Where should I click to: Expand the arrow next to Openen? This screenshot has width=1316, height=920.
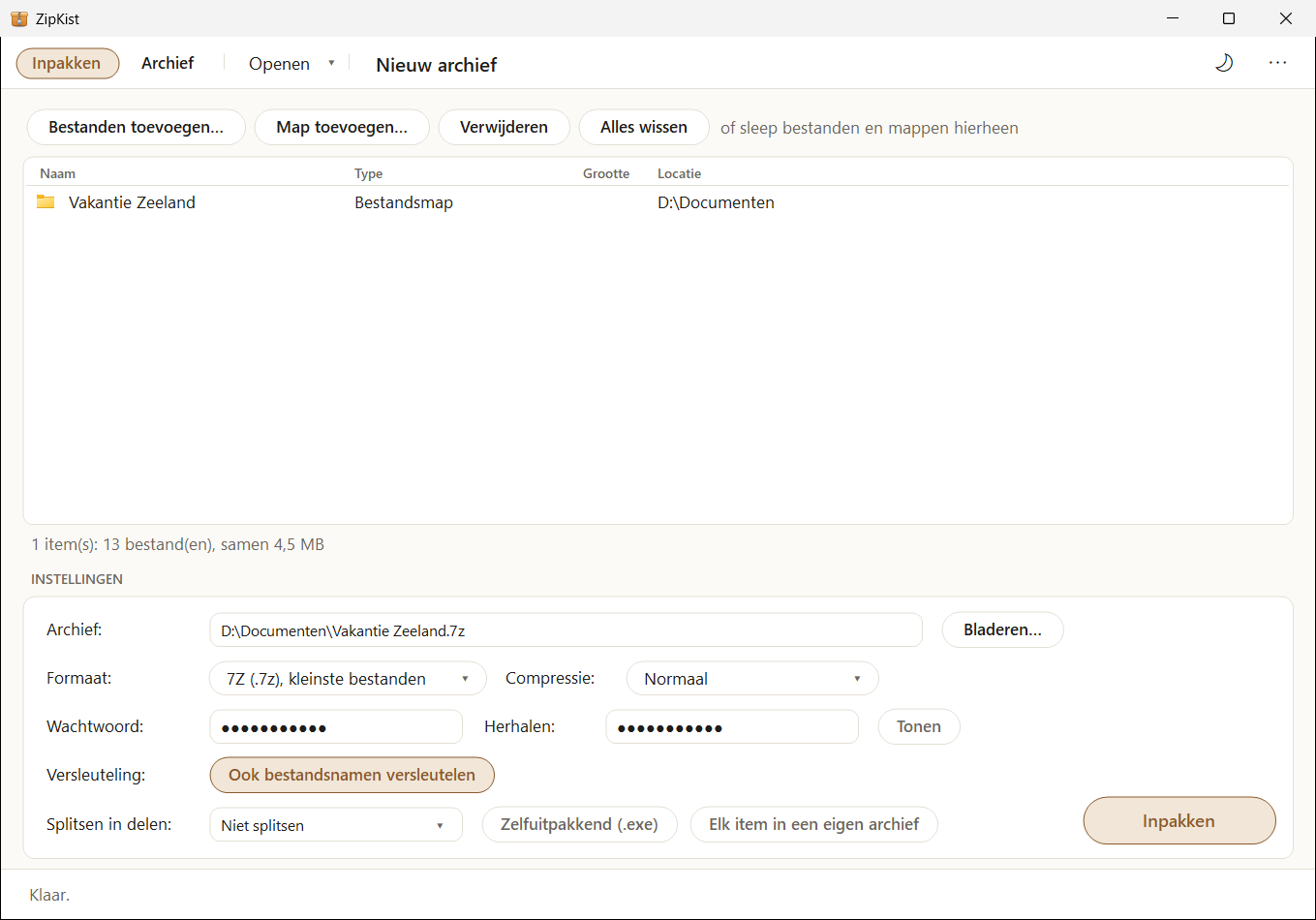click(331, 63)
